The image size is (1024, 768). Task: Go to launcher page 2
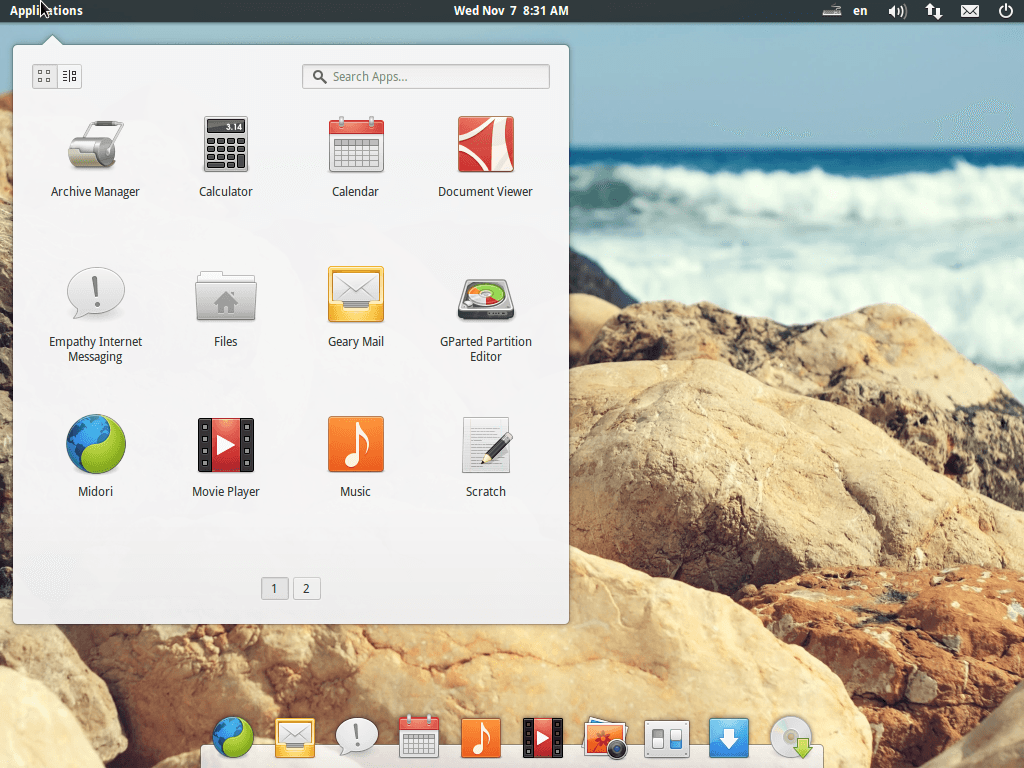(306, 588)
